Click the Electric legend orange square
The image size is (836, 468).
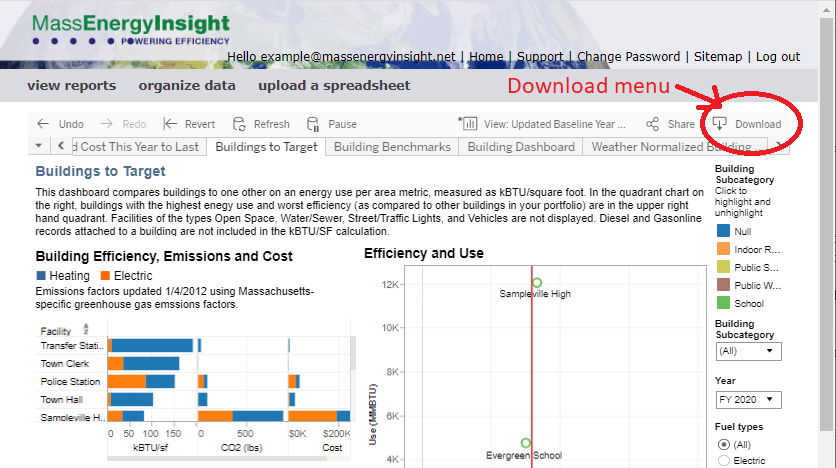click(105, 276)
